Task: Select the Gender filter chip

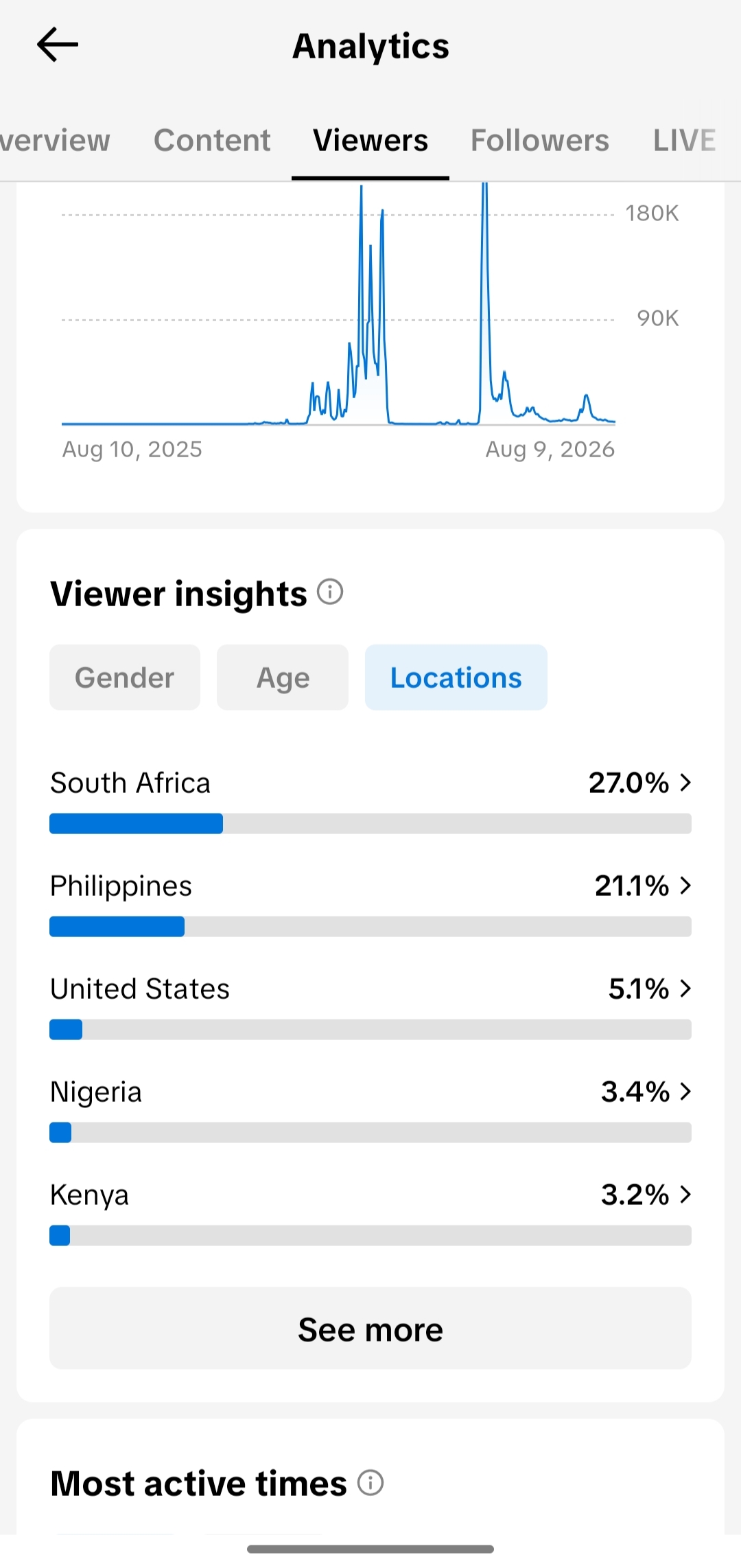Action: pyautogui.click(x=125, y=678)
